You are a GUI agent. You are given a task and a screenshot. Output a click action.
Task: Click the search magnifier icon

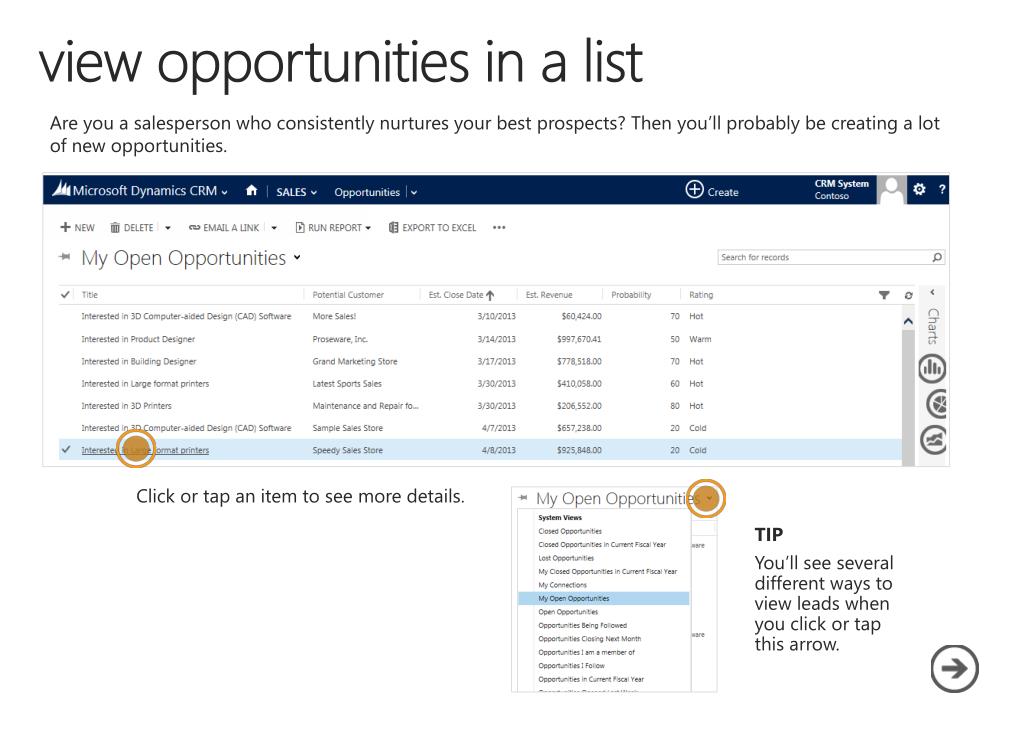tap(937, 257)
